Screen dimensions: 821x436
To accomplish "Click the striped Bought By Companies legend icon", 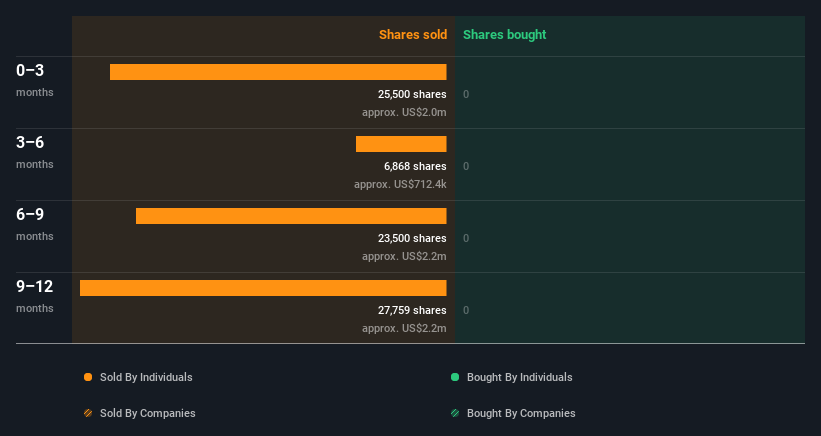I will [x=455, y=413].
